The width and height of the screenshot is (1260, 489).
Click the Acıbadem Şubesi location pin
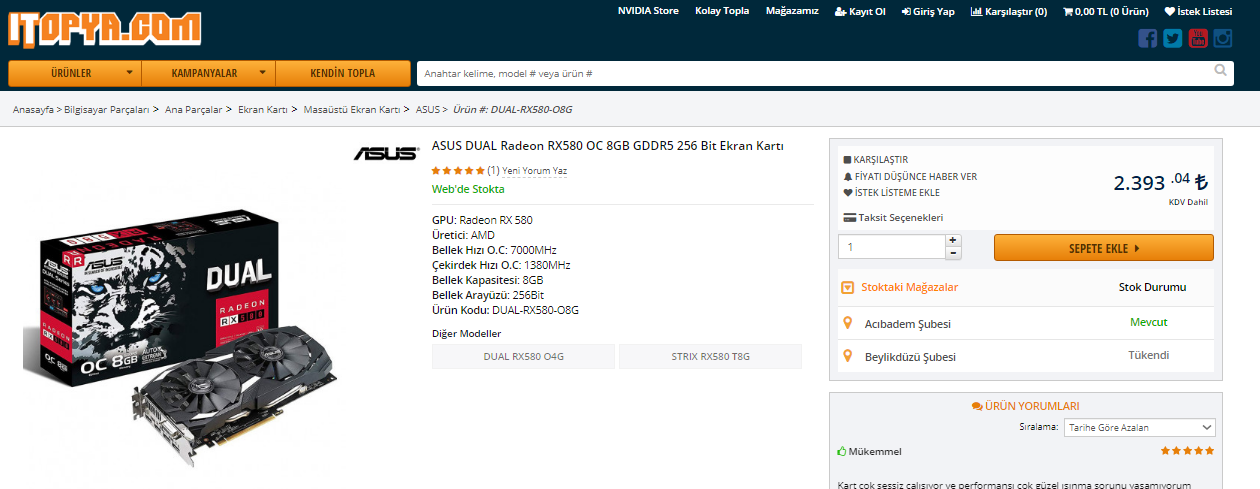click(848, 323)
